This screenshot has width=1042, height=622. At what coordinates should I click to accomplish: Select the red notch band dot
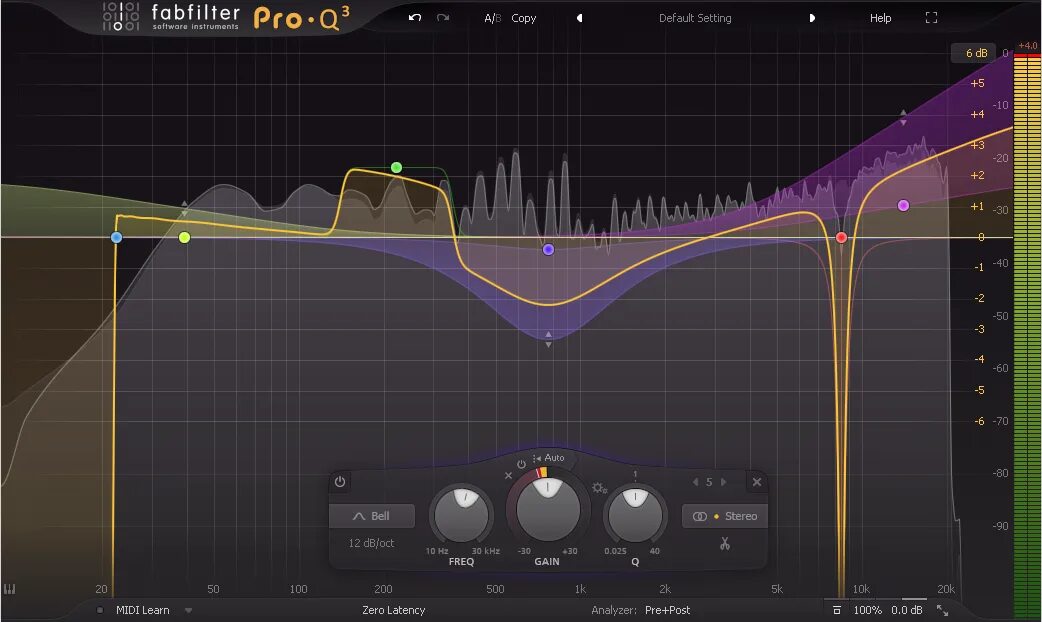pos(841,237)
